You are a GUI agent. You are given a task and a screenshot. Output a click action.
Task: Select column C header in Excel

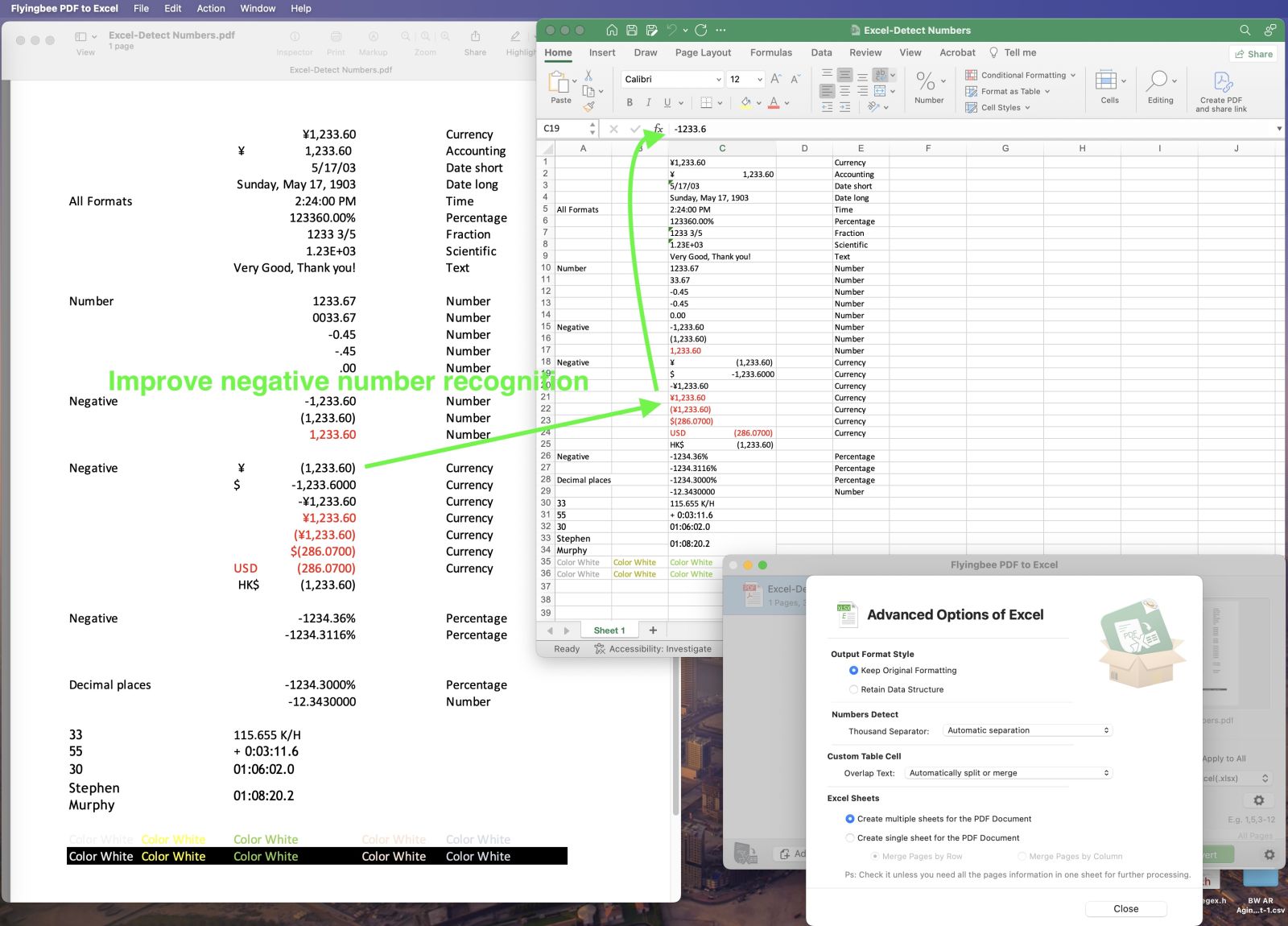(x=722, y=148)
